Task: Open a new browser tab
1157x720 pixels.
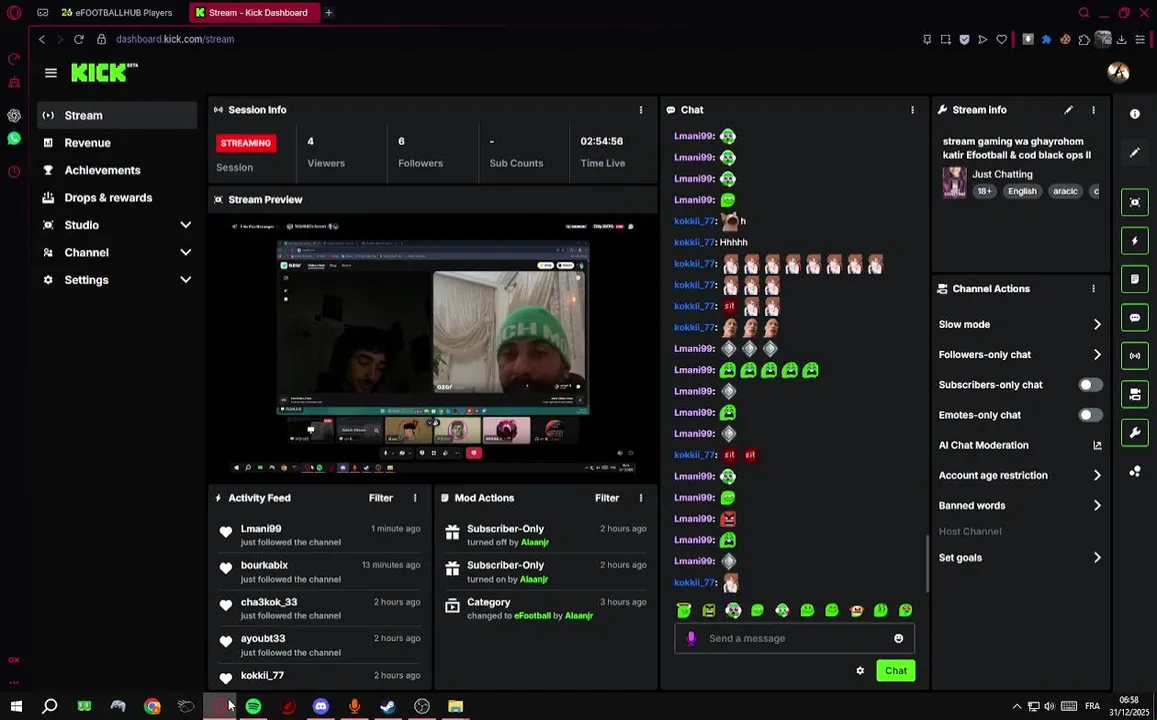Action: [x=328, y=13]
